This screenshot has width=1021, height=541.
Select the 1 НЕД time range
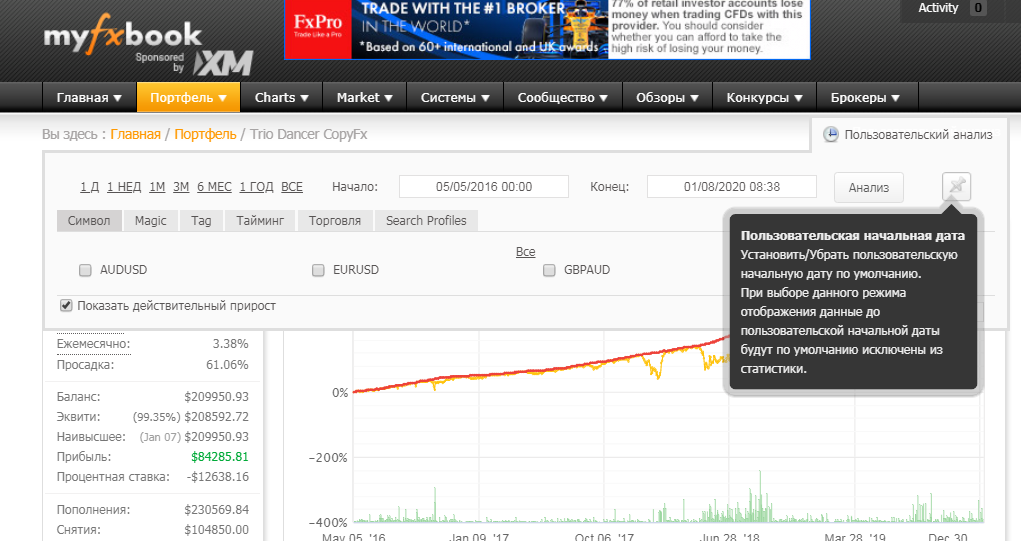pyautogui.click(x=124, y=187)
